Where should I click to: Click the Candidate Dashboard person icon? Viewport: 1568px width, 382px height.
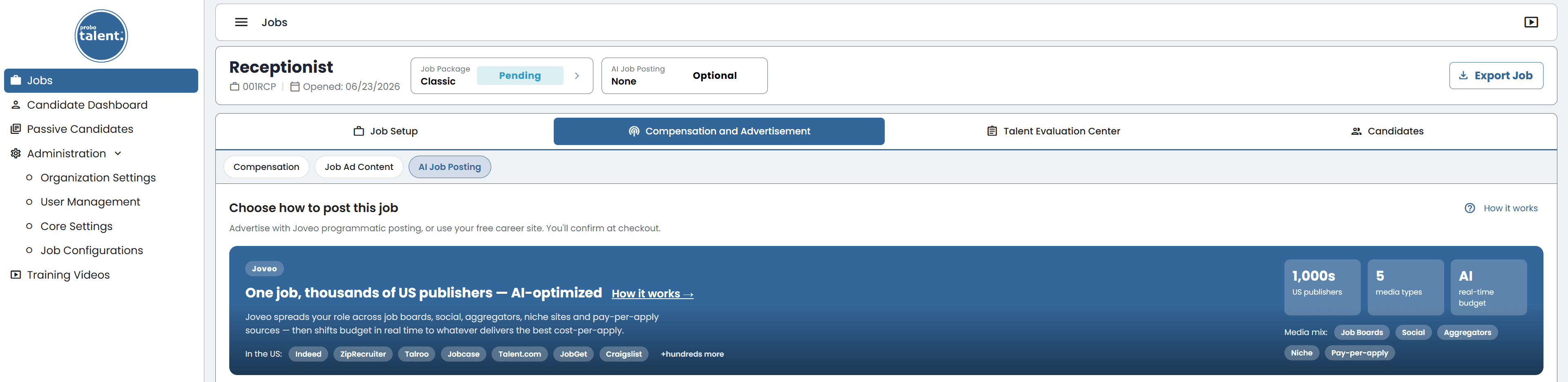pos(16,105)
